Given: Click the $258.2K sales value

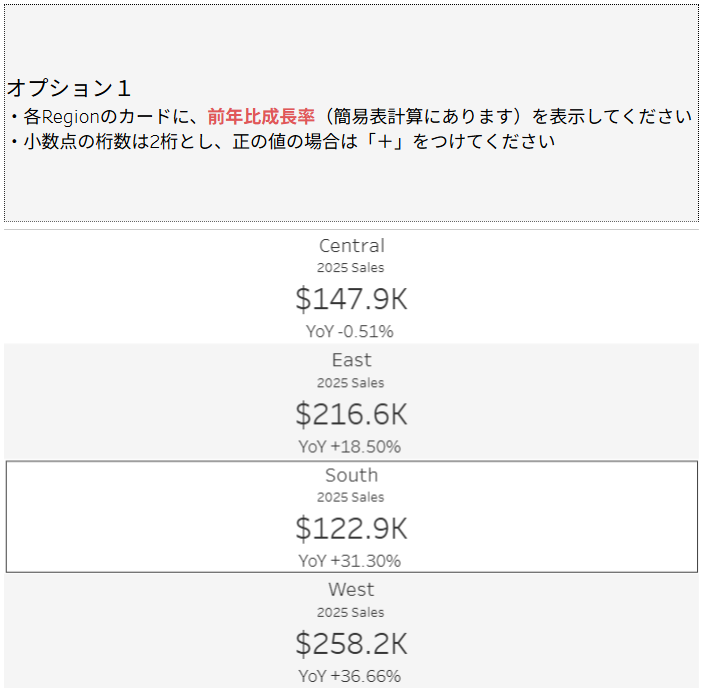Looking at the screenshot, I should tap(351, 643).
